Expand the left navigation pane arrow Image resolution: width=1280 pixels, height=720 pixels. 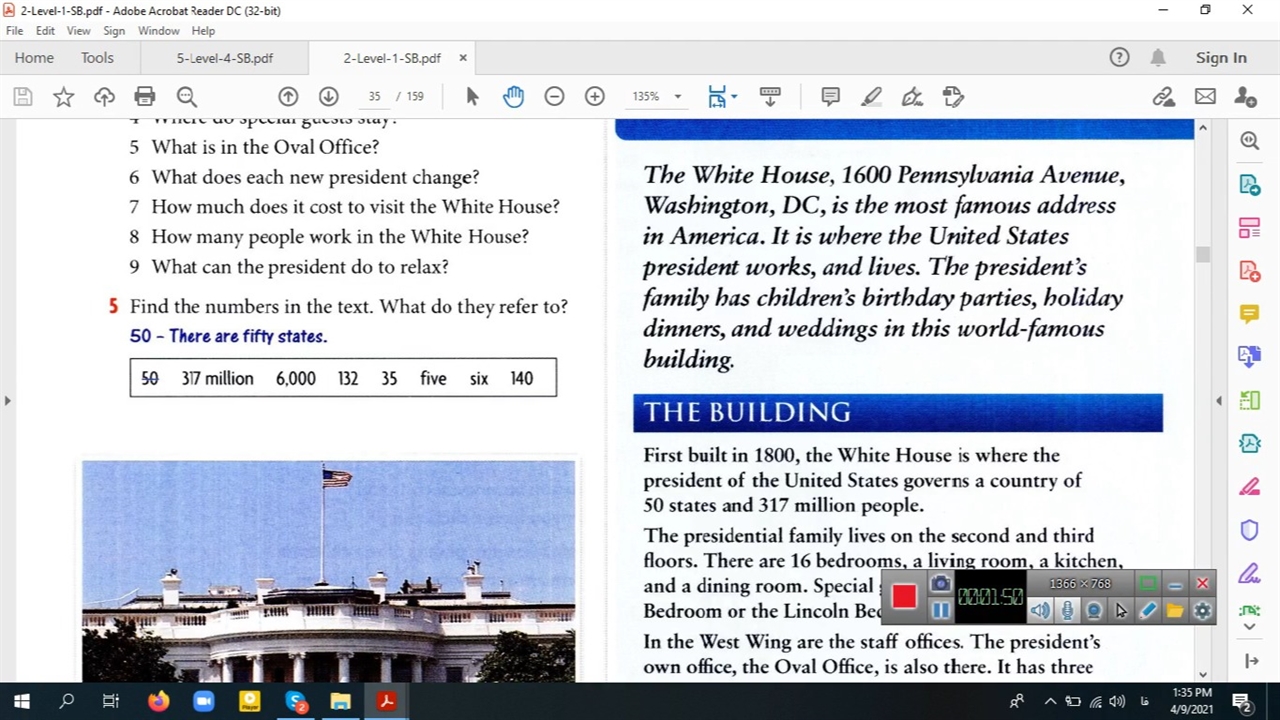click(x=8, y=401)
